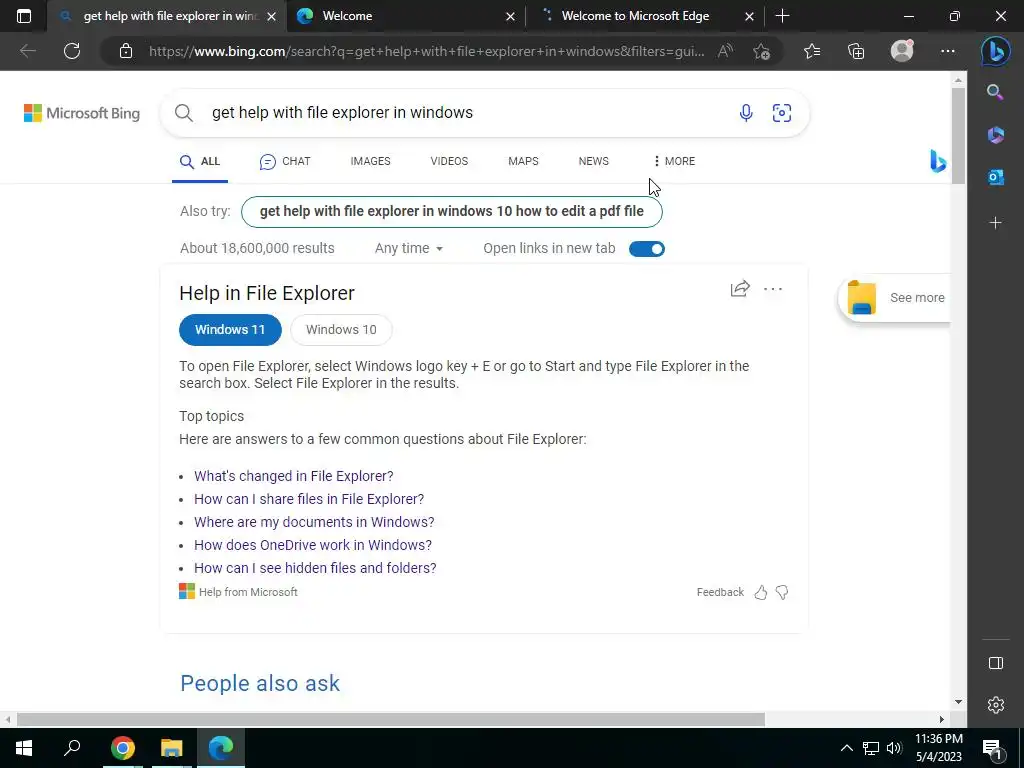1024x768 pixels.
Task: Open visual search camera icon
Action: [x=782, y=113]
